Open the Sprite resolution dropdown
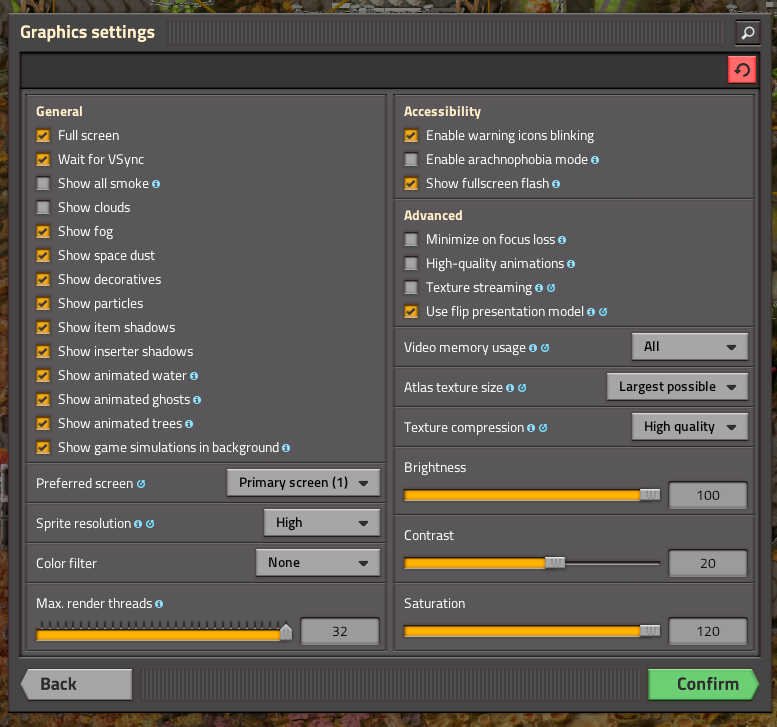The image size is (777, 727). coord(321,522)
